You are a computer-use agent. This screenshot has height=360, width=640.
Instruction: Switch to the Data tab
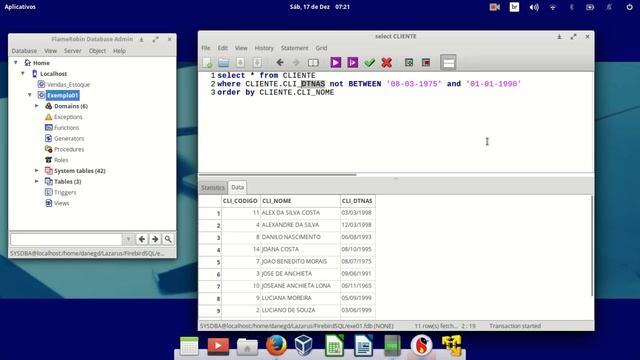[237, 187]
